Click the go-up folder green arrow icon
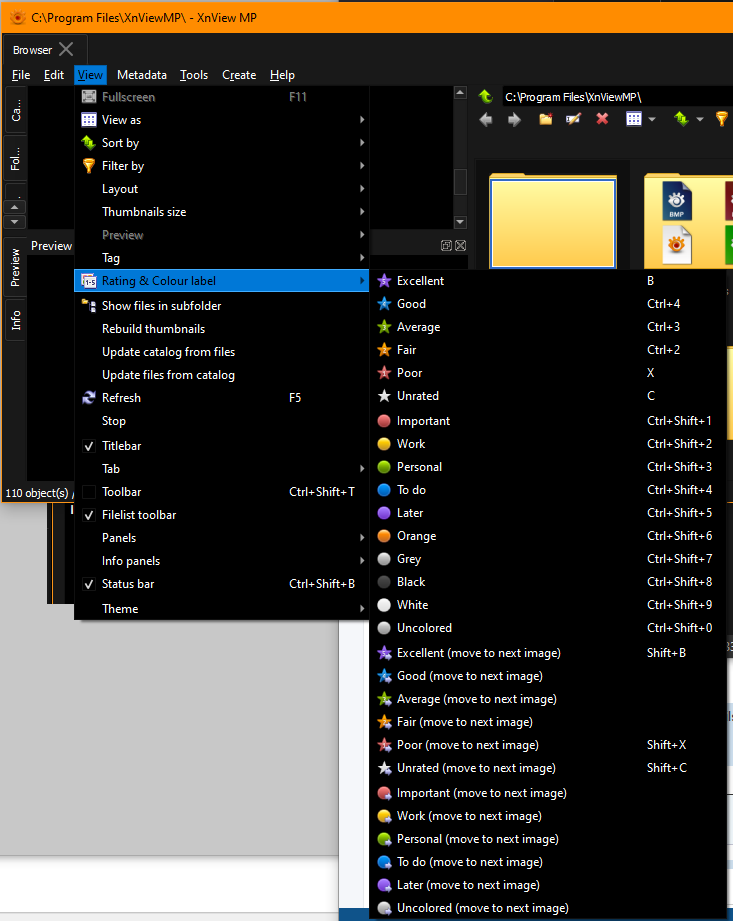Viewport: 733px width, 921px height. [x=486, y=96]
